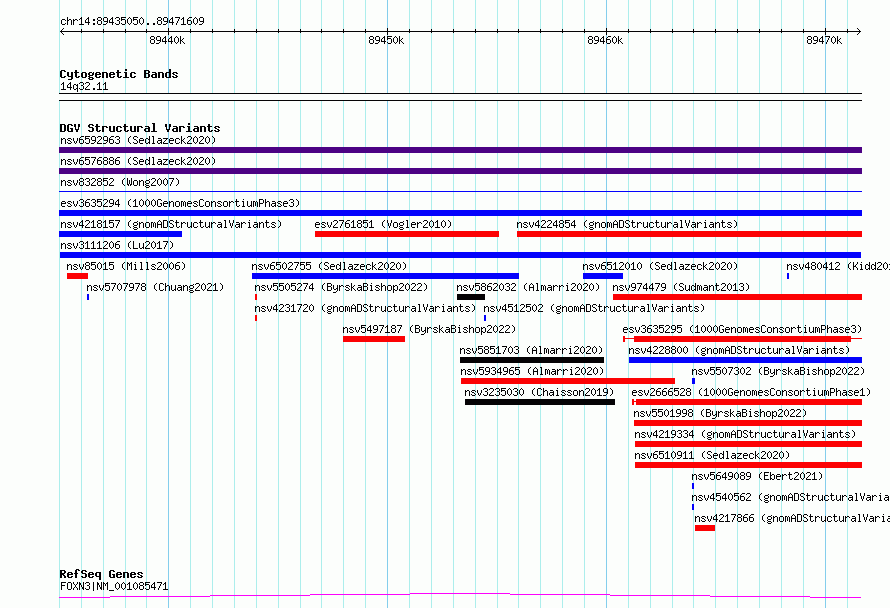Click esv3635294 (1000GenomesConsortiumPhase3) label

[180, 203]
